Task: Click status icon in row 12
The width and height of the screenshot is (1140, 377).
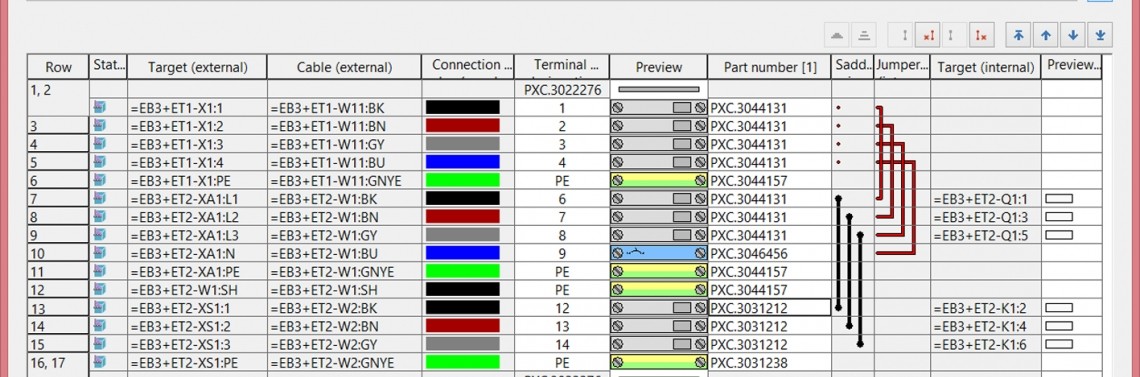Action: [x=100, y=289]
